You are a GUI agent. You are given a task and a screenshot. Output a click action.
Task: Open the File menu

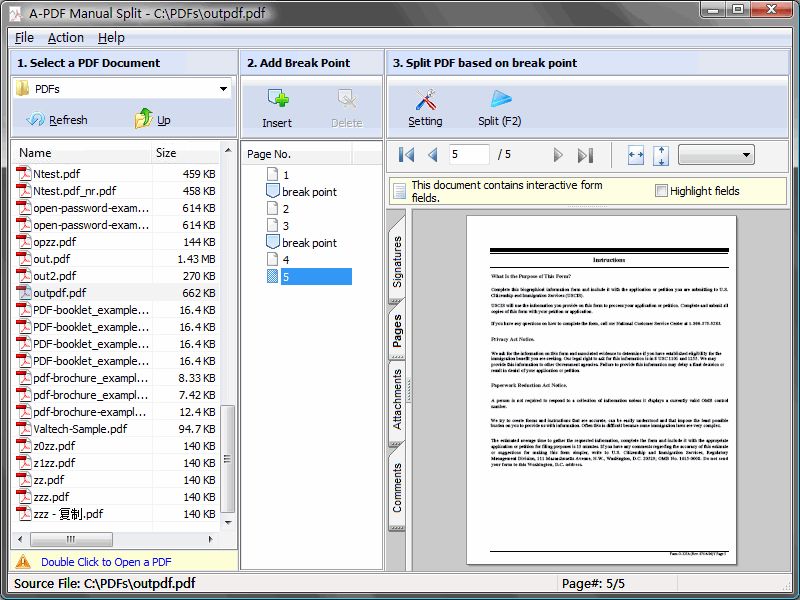point(24,37)
